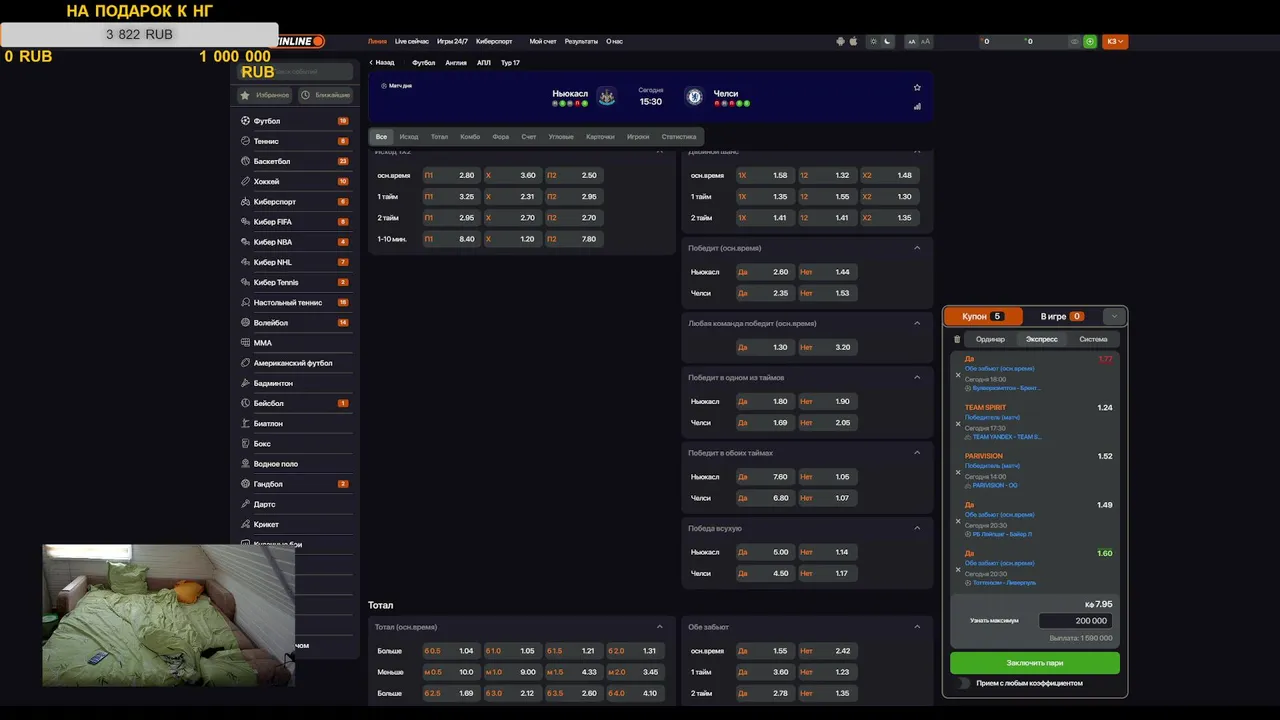
Task: Collapse Любая команда победит market section
Action: point(917,323)
